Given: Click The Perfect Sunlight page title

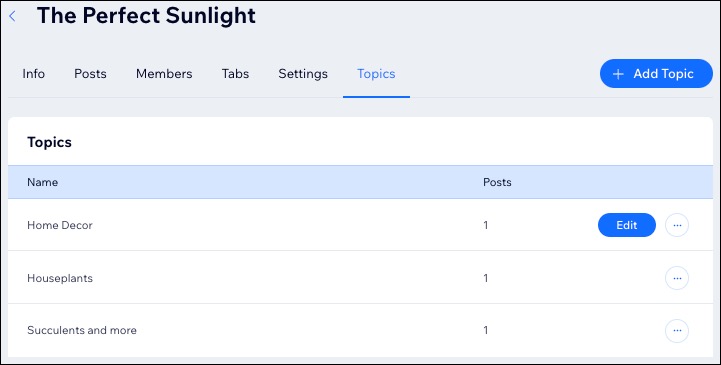Looking at the screenshot, I should pos(146,16).
